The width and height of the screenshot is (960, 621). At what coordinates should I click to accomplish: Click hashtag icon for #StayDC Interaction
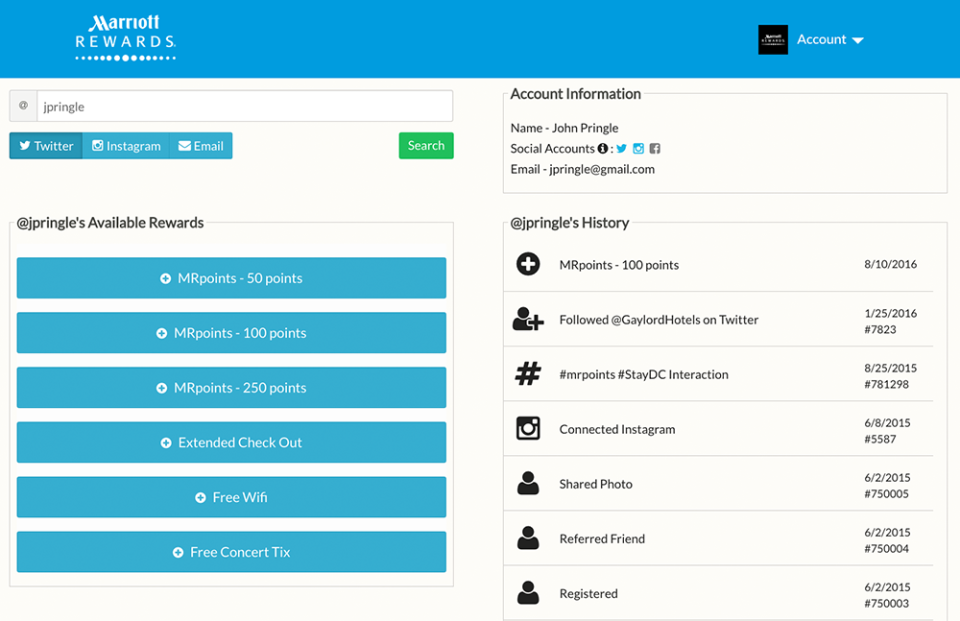[x=528, y=374]
